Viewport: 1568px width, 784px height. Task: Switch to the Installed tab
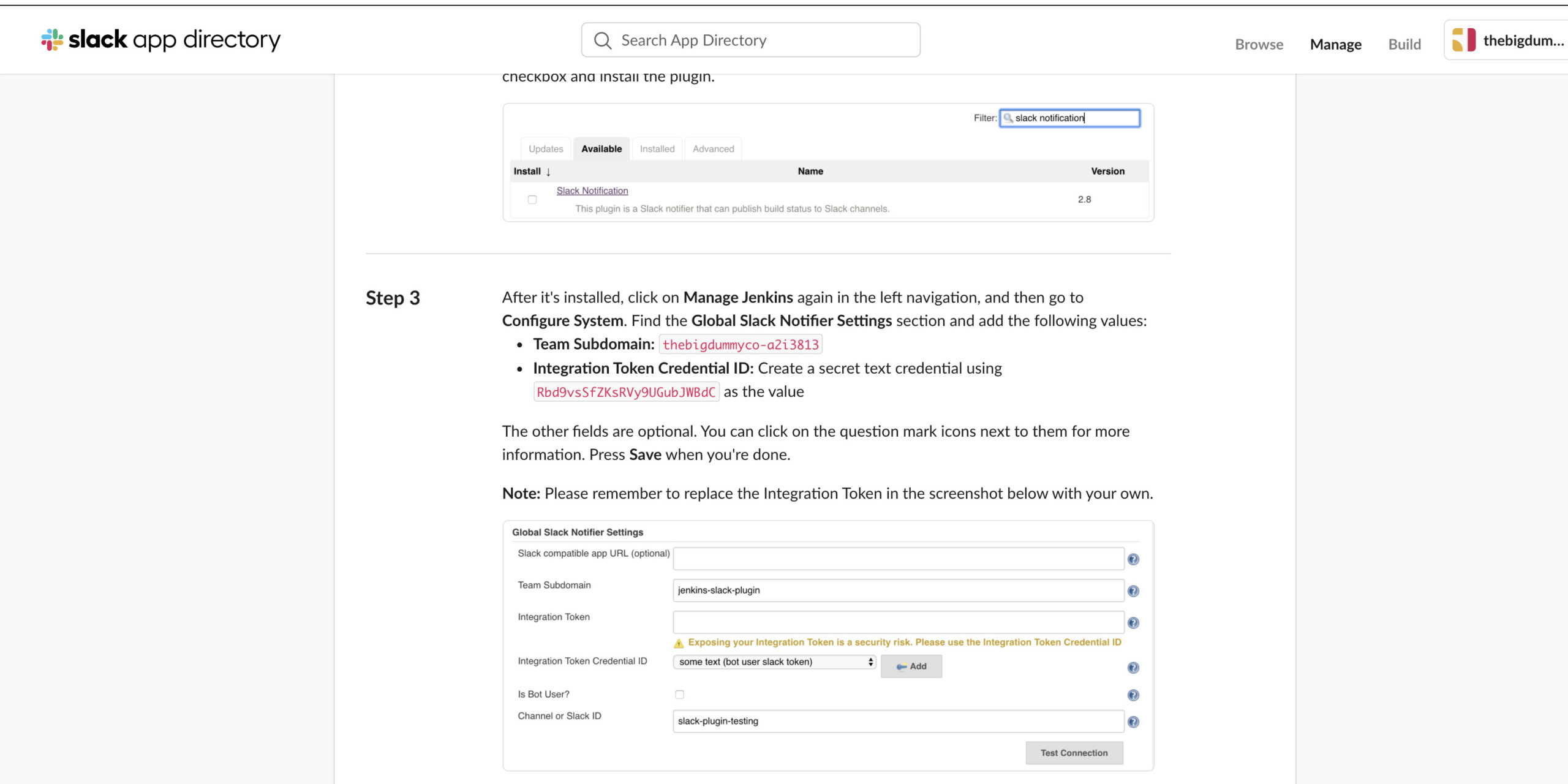tap(657, 149)
